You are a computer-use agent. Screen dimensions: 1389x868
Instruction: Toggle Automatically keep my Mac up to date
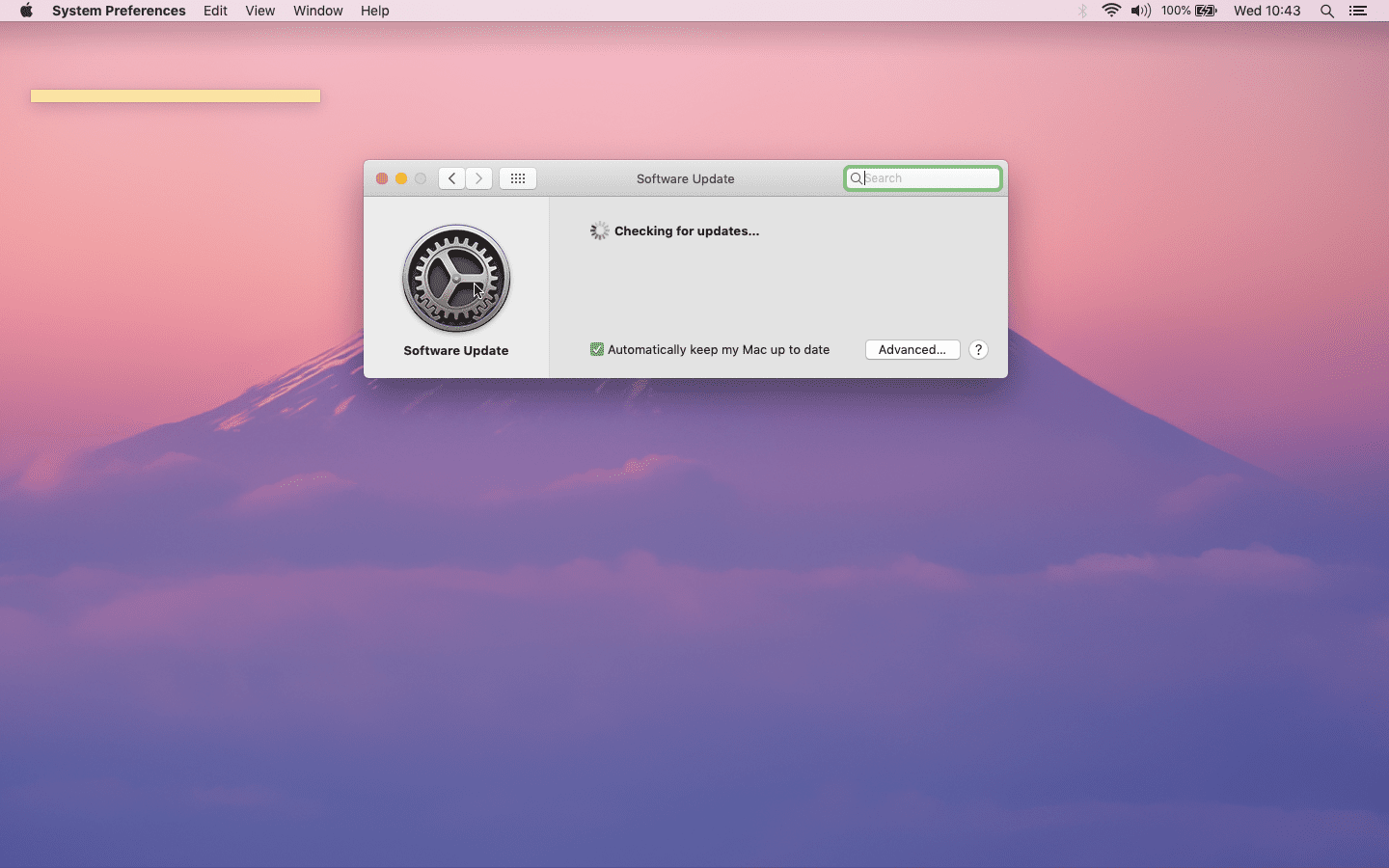[597, 349]
